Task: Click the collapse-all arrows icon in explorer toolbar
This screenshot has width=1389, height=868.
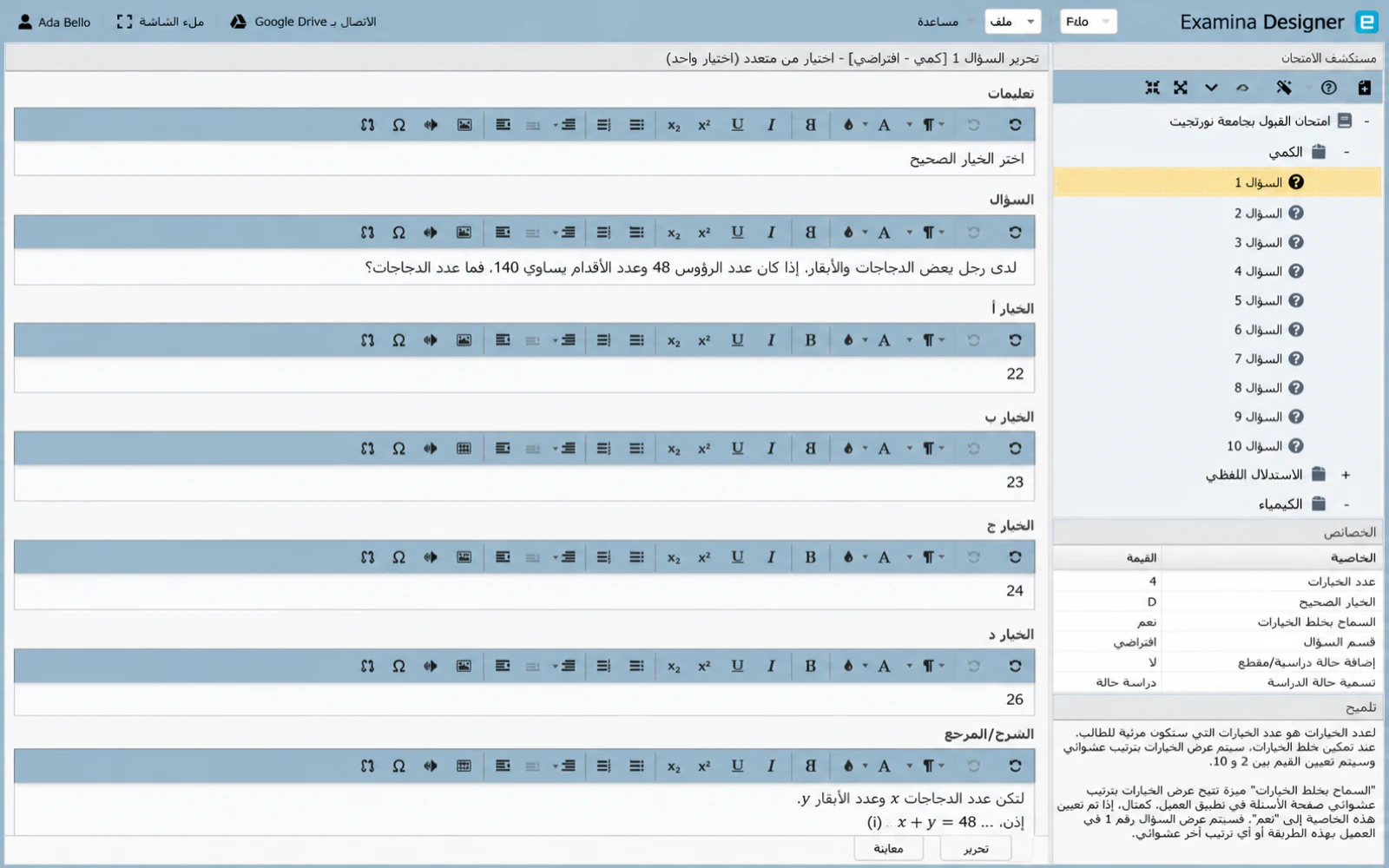Action: 1152,88
